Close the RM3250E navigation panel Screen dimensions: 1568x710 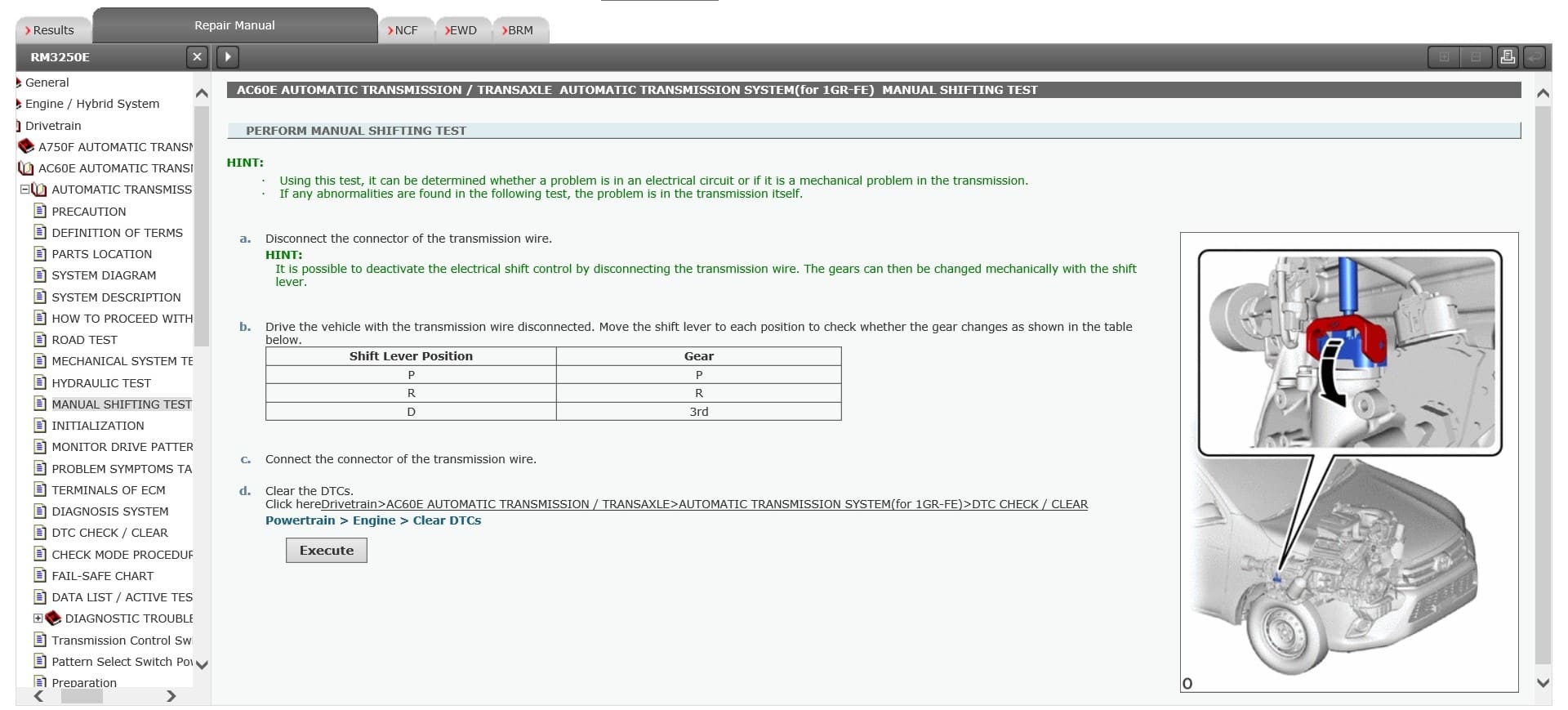197,56
